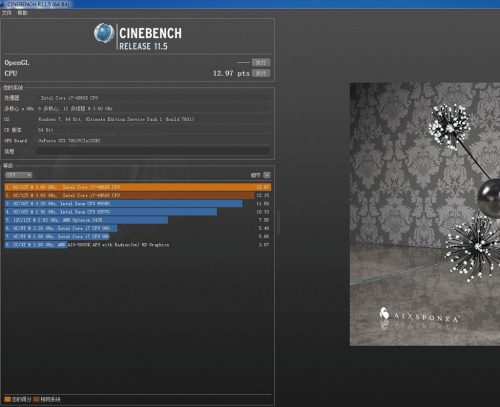The image size is (500, 407).
Task: Run the CPU benchmark test
Action: pos(261,73)
